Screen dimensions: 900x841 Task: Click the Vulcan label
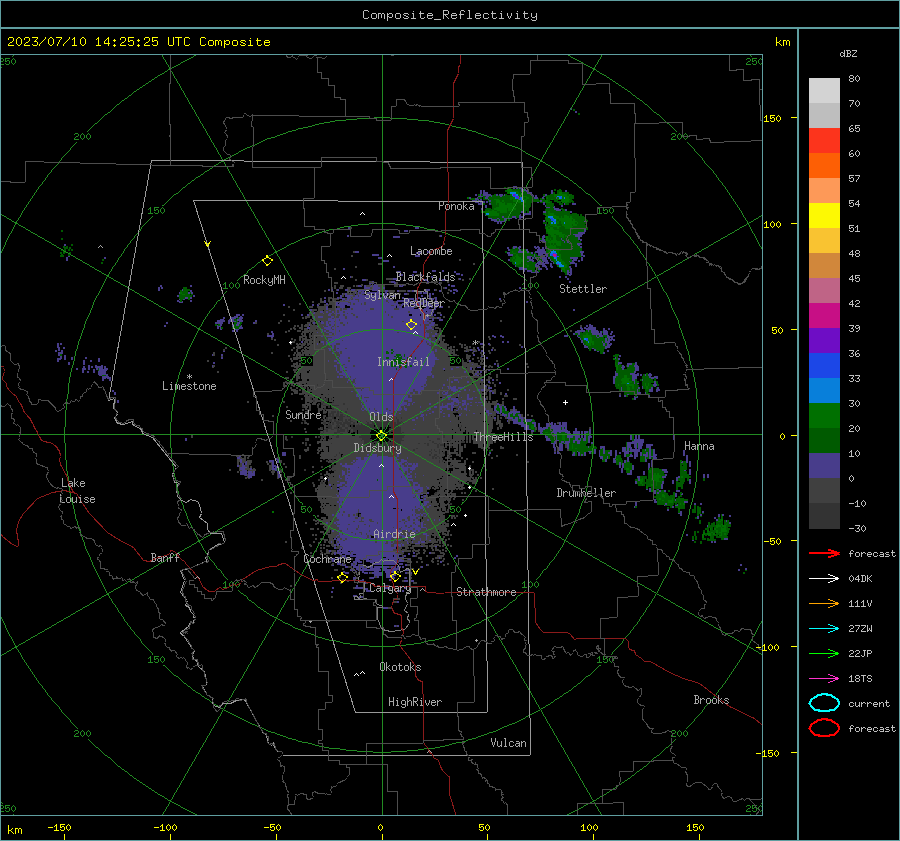508,743
